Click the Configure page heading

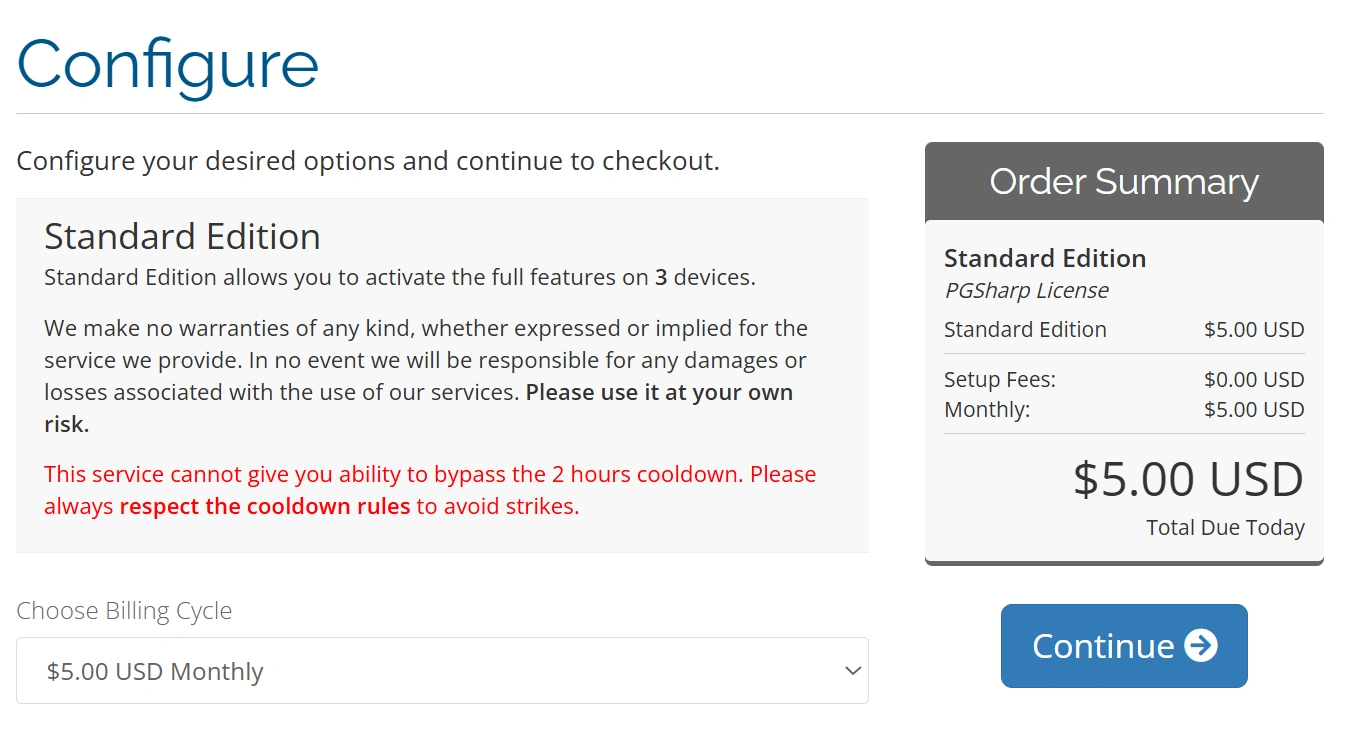168,64
